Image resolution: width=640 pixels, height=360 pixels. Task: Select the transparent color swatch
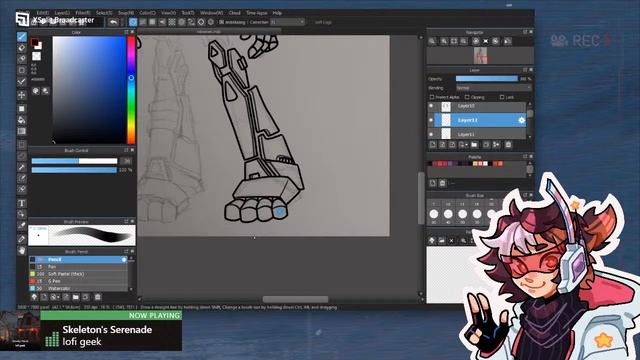point(36,56)
